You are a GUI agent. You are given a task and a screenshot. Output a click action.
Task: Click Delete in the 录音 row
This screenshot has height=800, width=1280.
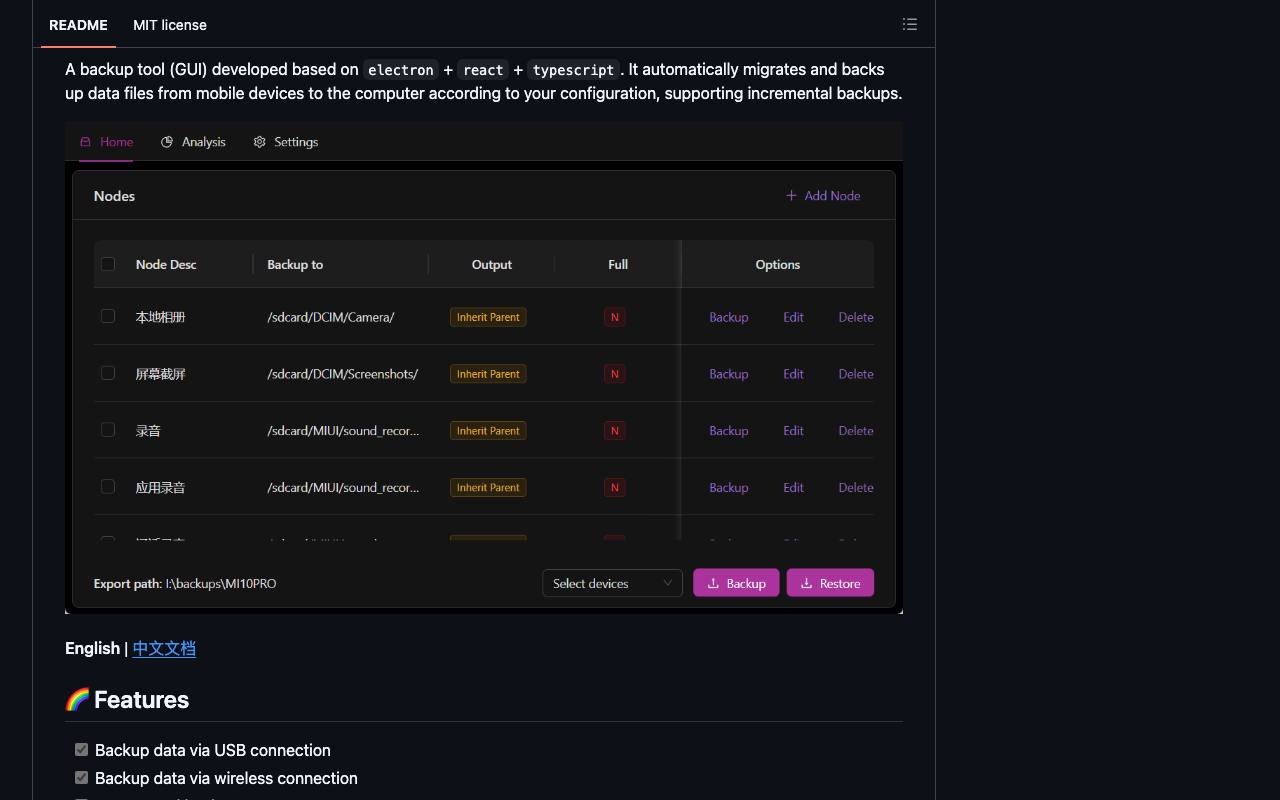pos(856,431)
